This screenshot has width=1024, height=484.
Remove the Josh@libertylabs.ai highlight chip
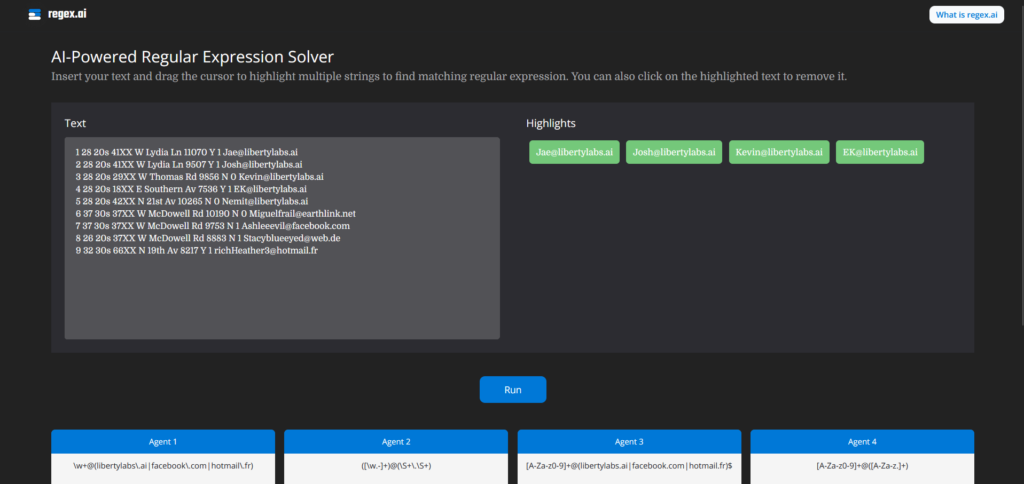click(675, 152)
